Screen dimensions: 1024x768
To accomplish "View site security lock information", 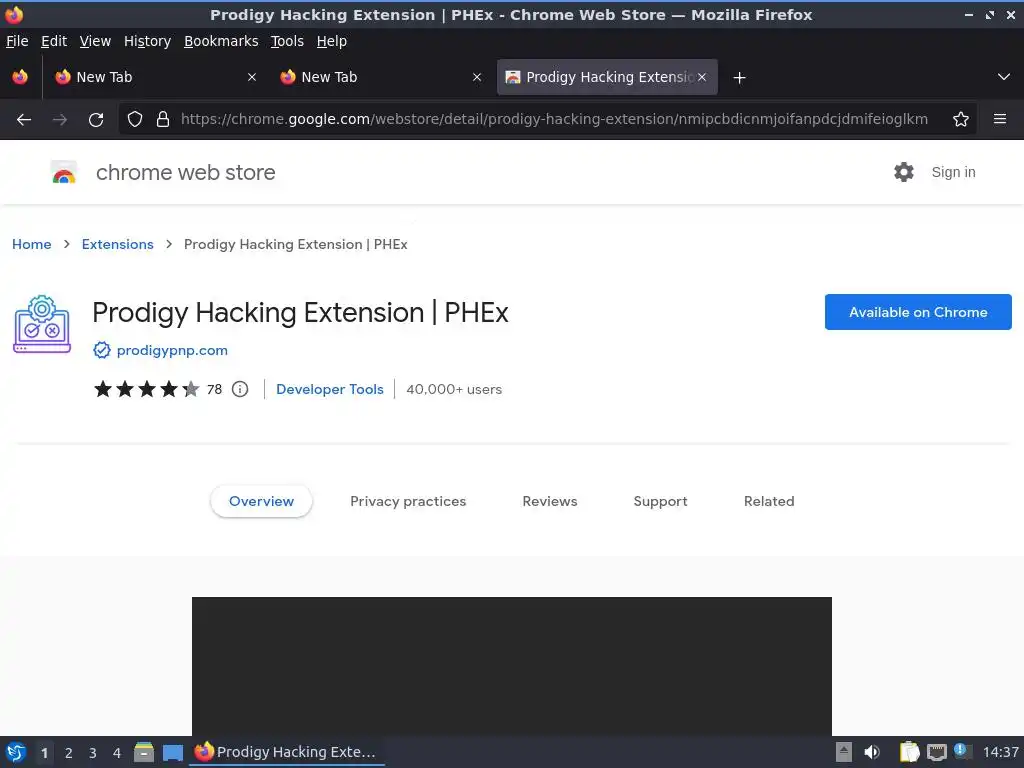I will click(163, 119).
